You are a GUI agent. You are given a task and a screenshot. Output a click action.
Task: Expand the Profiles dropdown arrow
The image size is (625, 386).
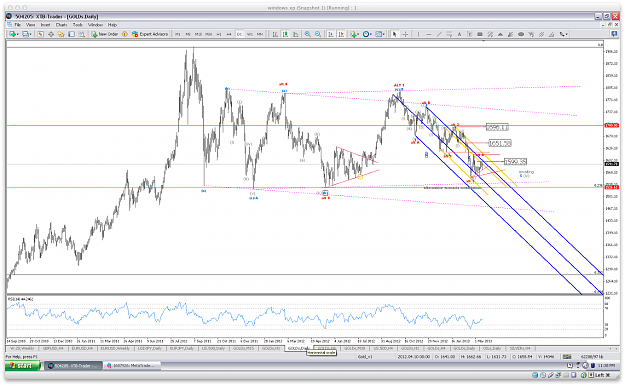click(31, 34)
